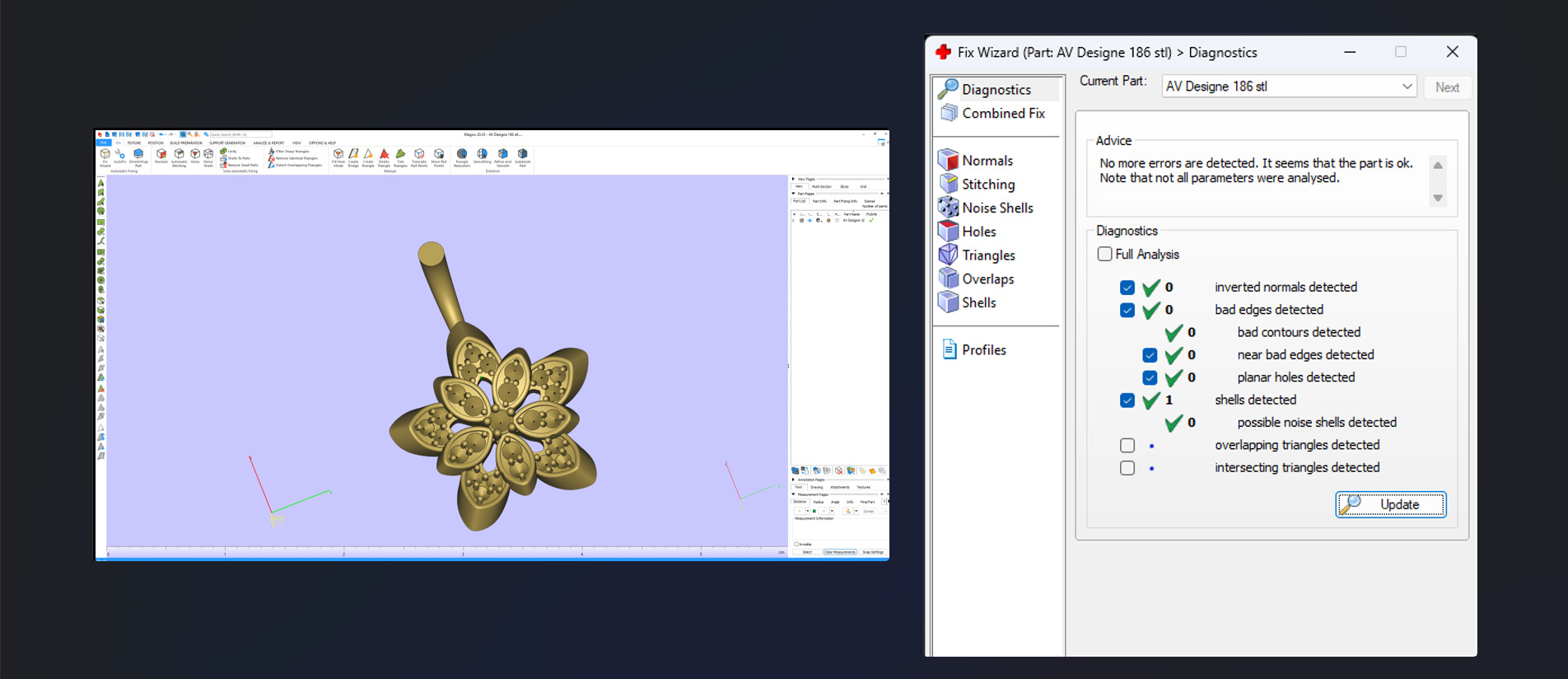The height and width of the screenshot is (679, 1568).
Task: Collapse Measurement Pages panel
Action: [793, 494]
